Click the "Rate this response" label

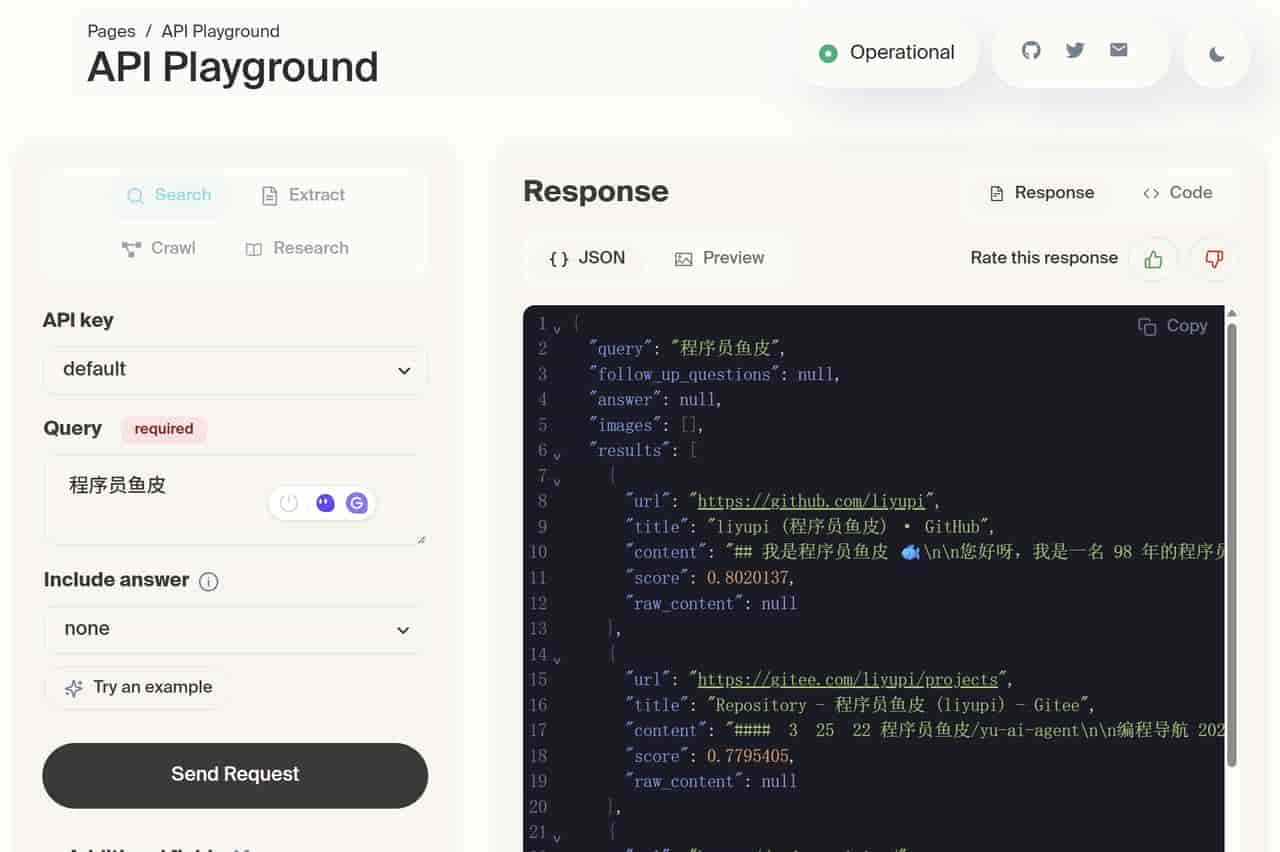(1044, 258)
